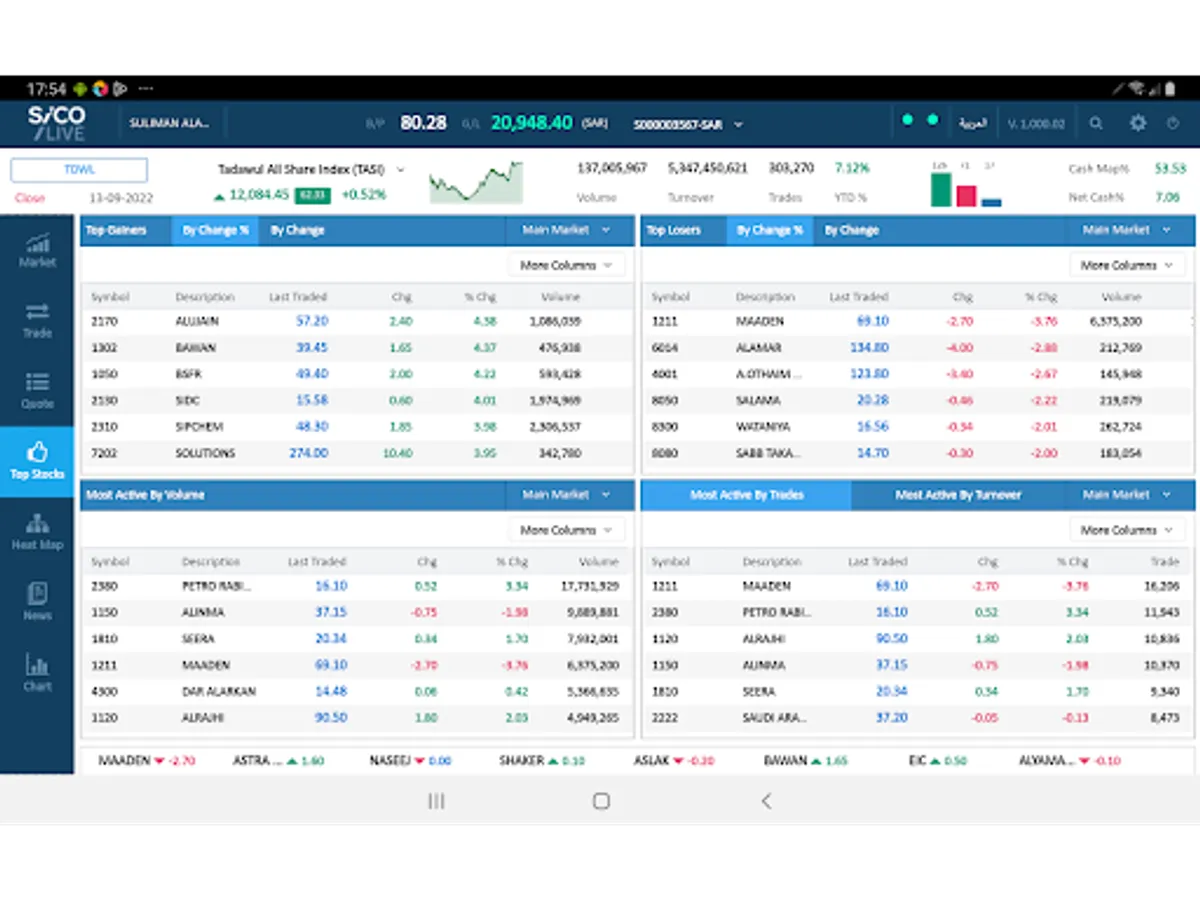Click the first green connection status dot

(x=907, y=120)
